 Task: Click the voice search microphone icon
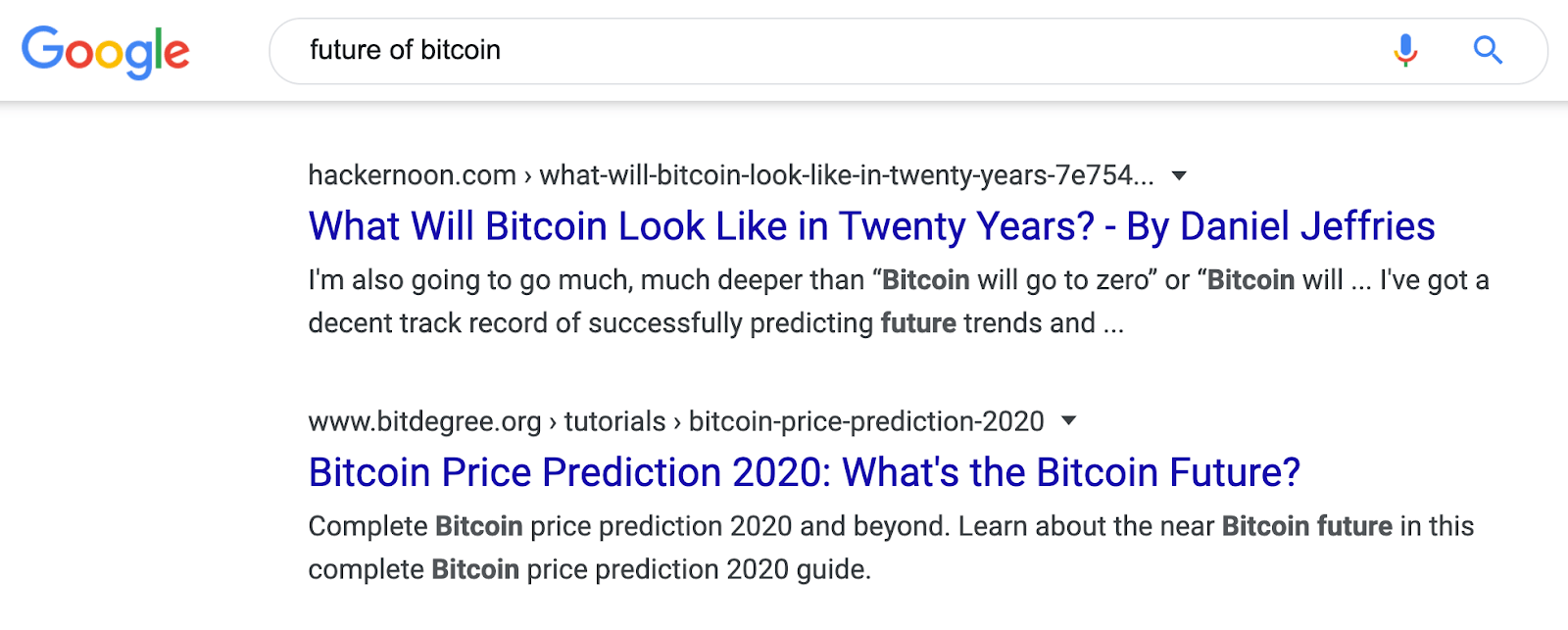tap(1404, 50)
